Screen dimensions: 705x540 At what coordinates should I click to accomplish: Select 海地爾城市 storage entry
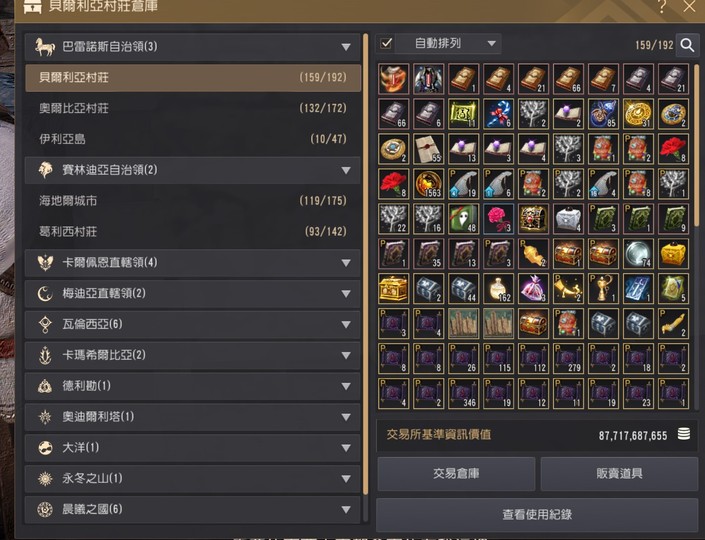tap(193, 201)
